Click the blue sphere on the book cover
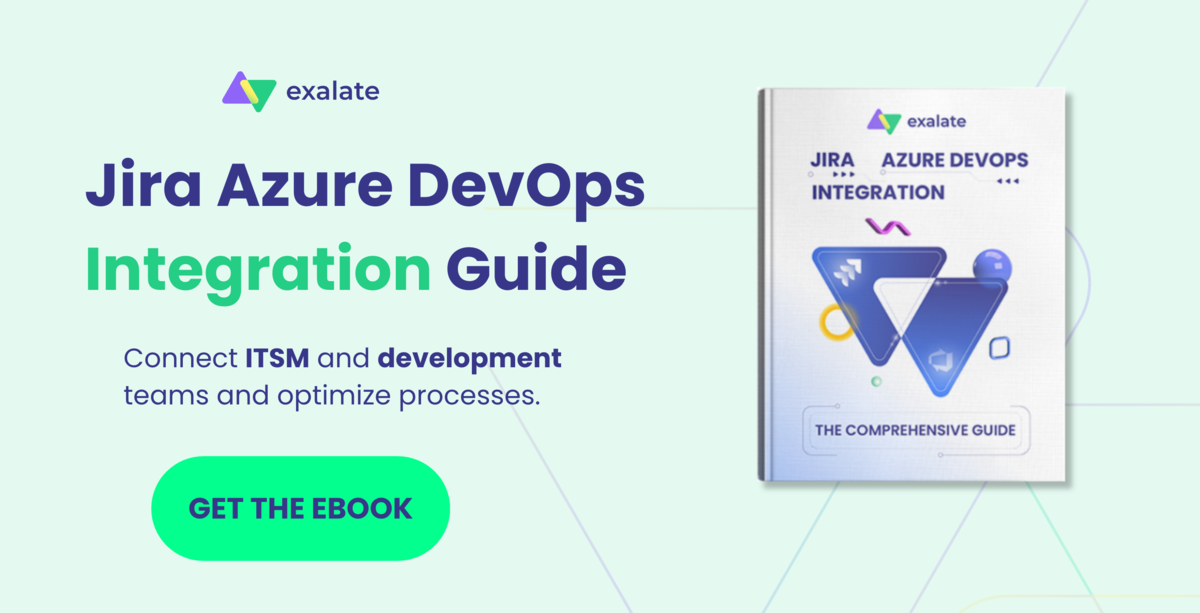The image size is (1200, 613). click(991, 267)
